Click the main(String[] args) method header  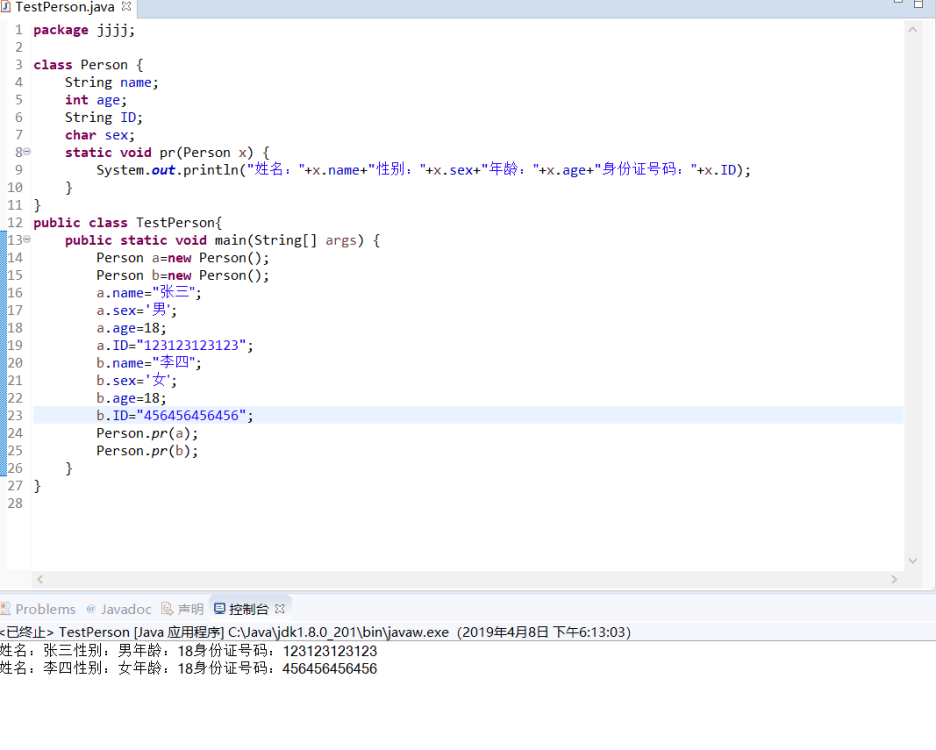(223, 240)
